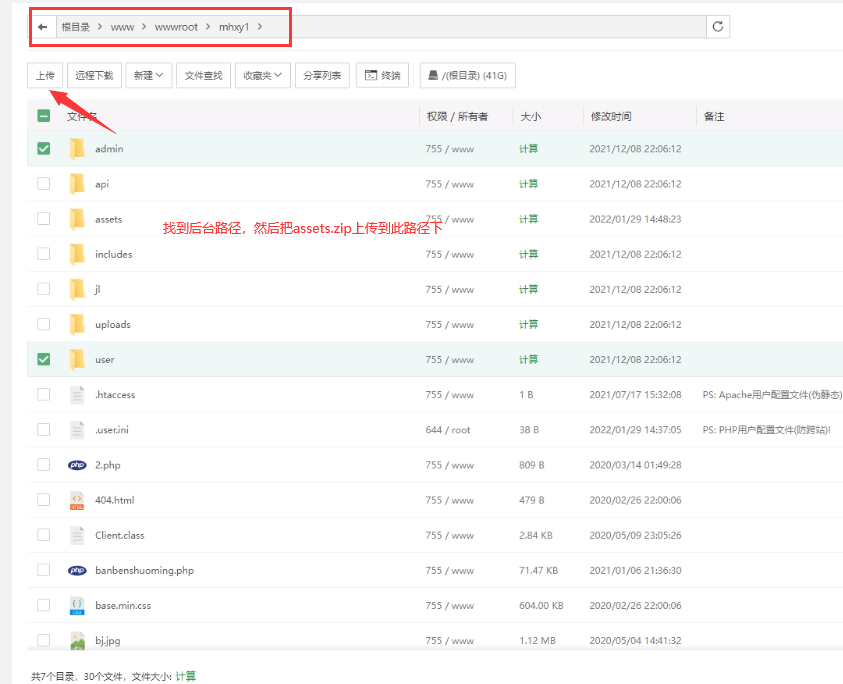The image size is (843, 684).
Task: Click the includes folder icon
Action: pos(77,254)
